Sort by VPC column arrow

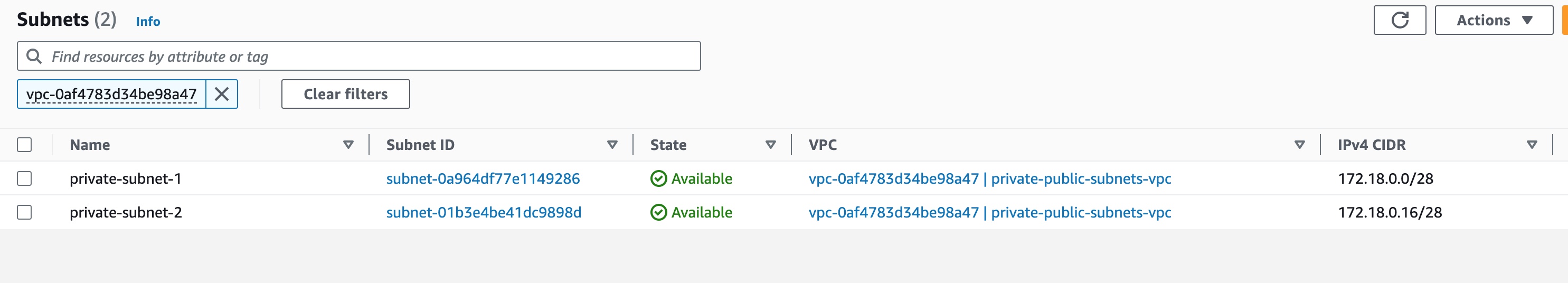[x=1300, y=145]
